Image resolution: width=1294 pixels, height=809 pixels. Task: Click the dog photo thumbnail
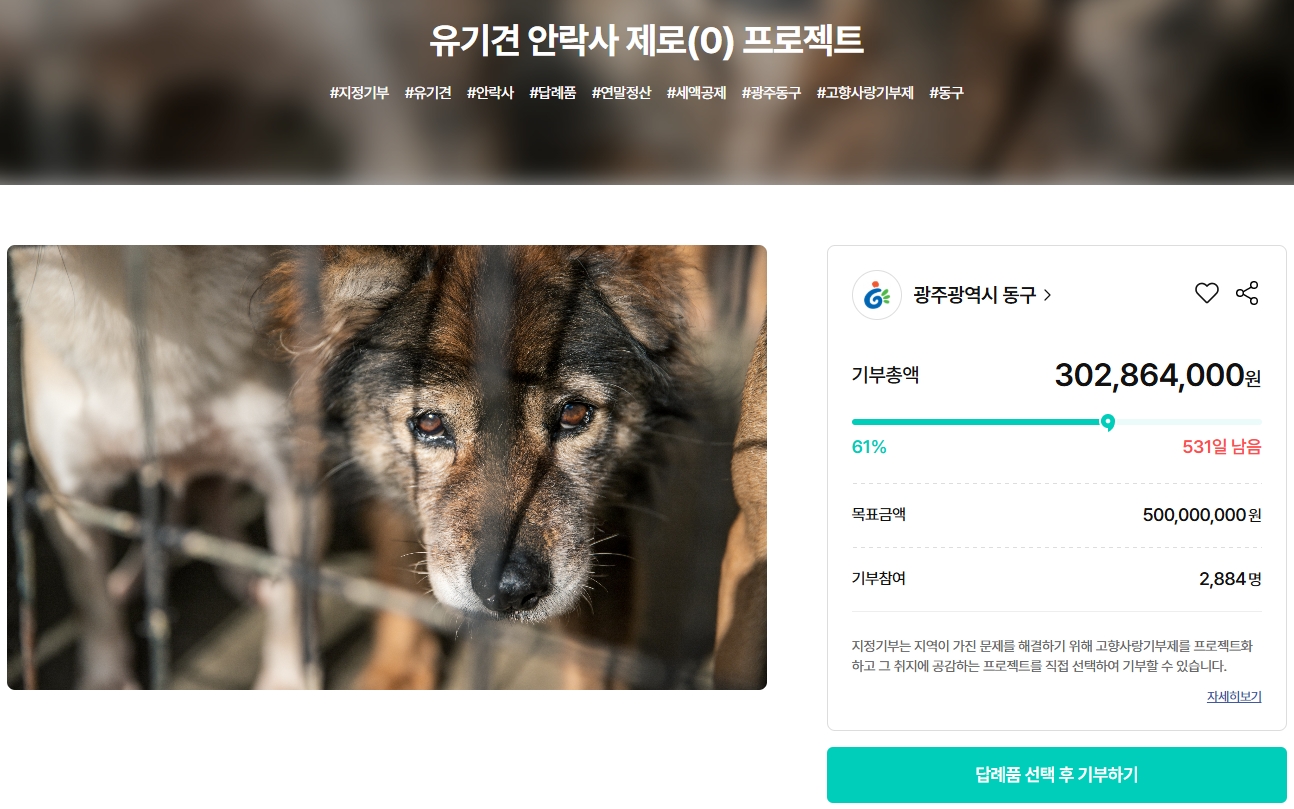coord(387,467)
